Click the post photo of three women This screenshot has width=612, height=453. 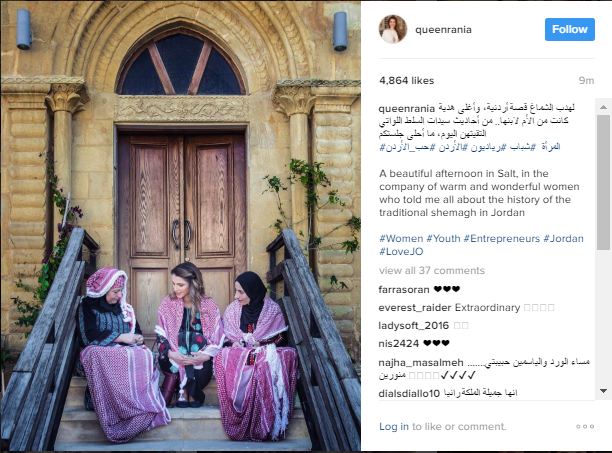pos(181,226)
